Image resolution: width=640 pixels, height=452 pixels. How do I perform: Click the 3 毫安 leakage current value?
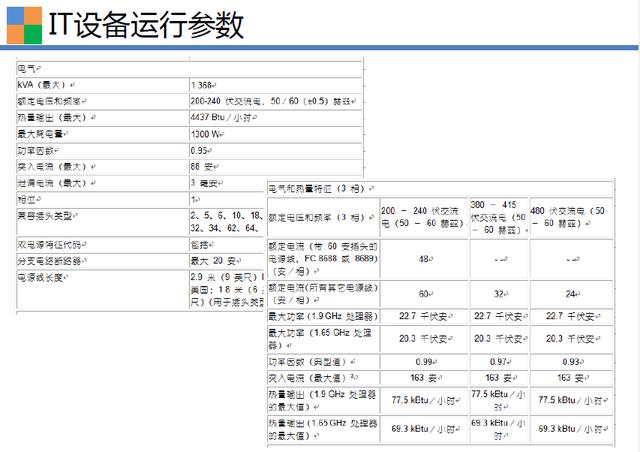point(207,183)
